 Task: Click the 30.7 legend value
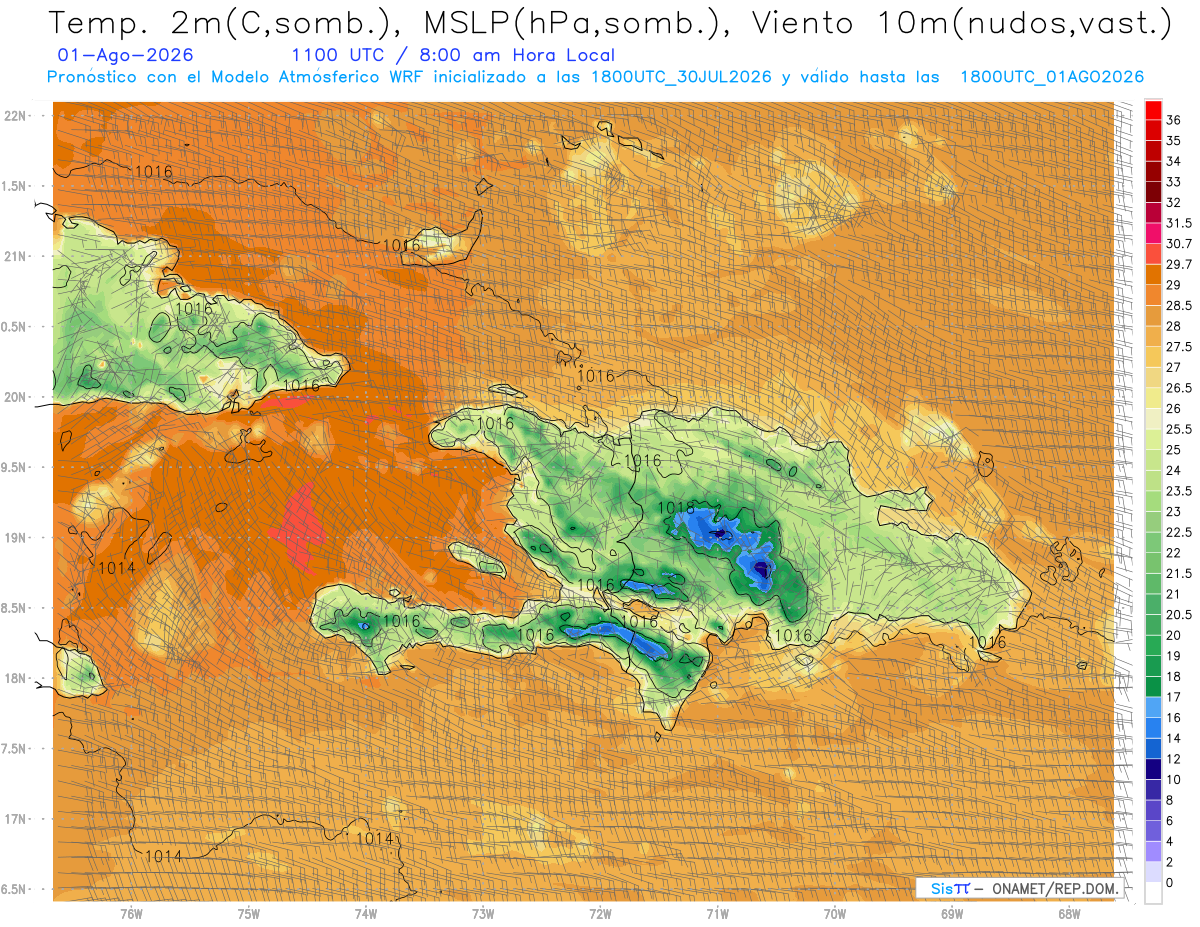(1179, 244)
